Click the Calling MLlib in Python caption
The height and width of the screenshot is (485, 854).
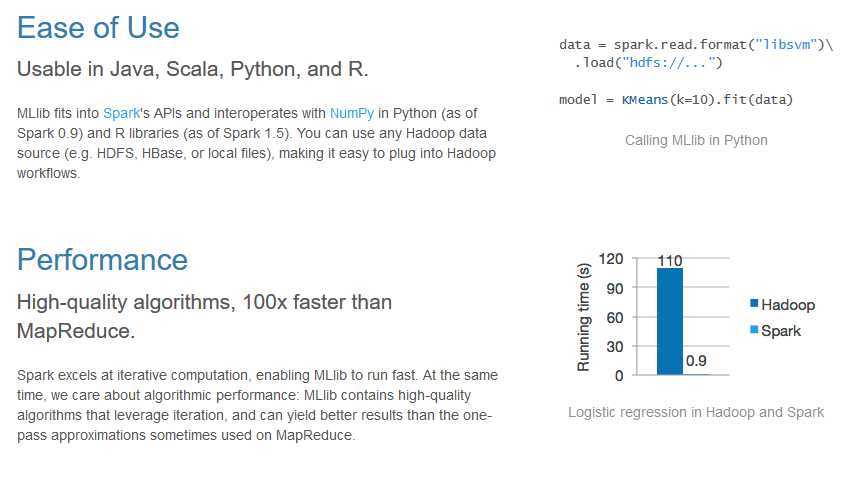696,141
